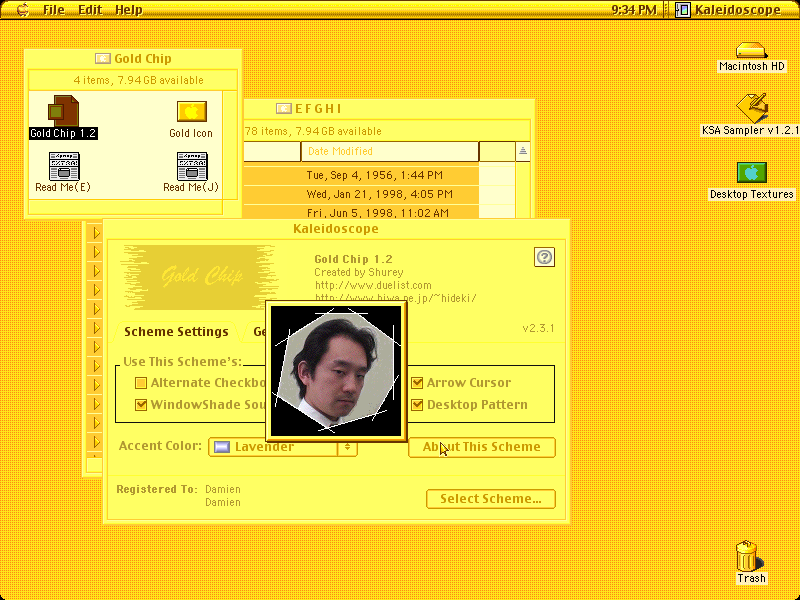The width and height of the screenshot is (800, 600).
Task: Switch to the tab starting with "Ge"
Action: [258, 332]
